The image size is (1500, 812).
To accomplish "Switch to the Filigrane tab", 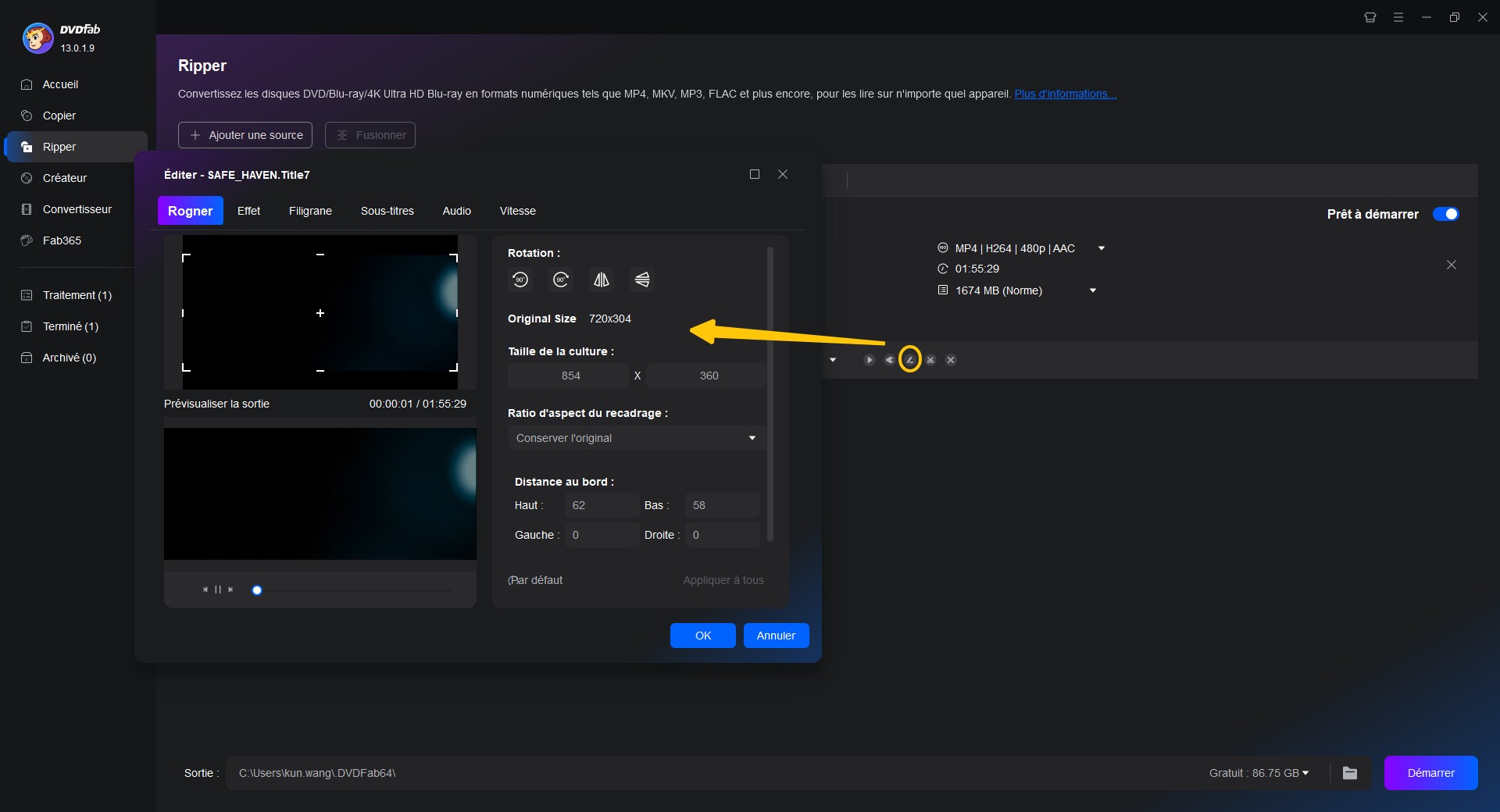I will point(310,211).
